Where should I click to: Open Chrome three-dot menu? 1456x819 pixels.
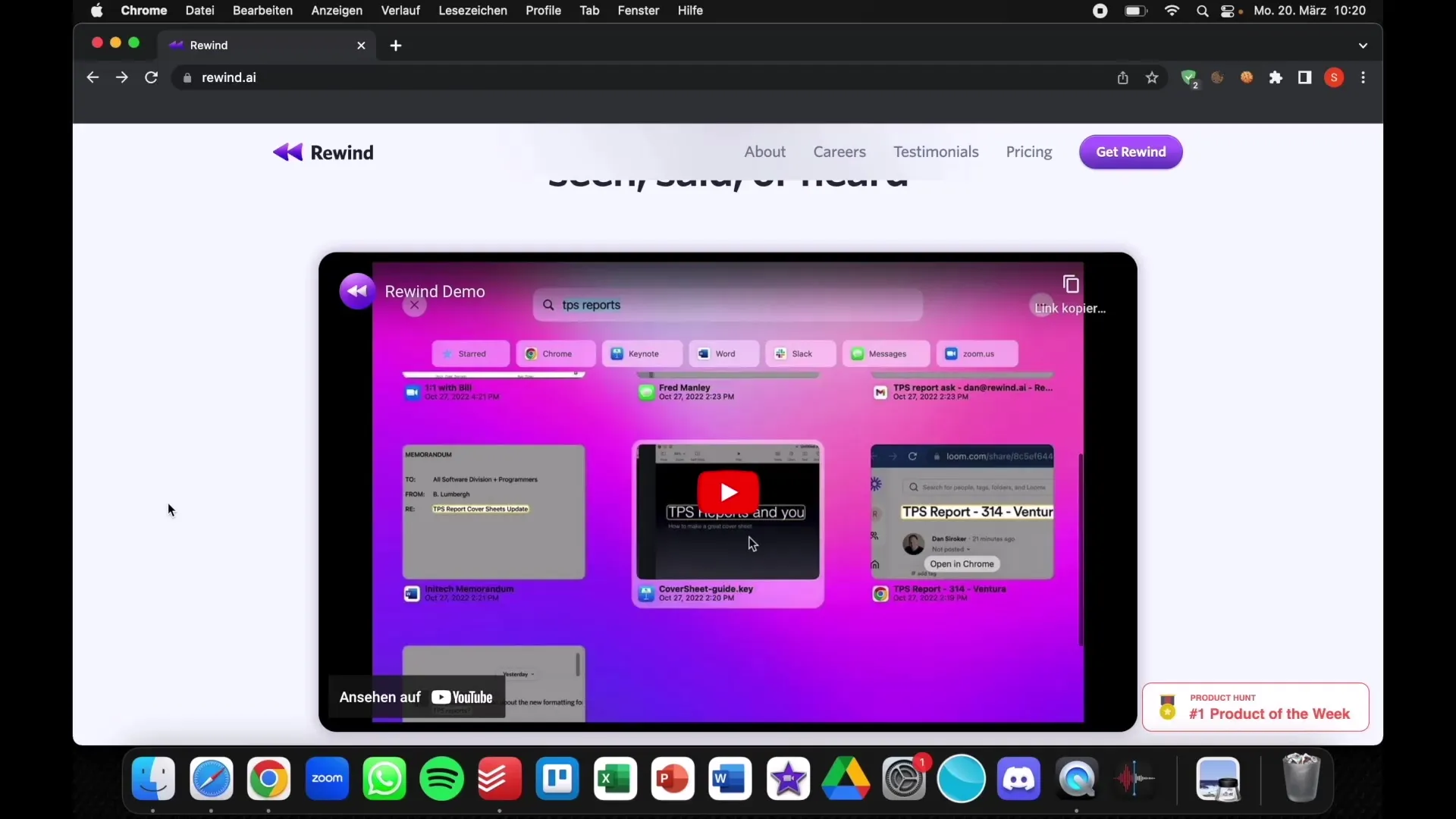pyautogui.click(x=1363, y=77)
